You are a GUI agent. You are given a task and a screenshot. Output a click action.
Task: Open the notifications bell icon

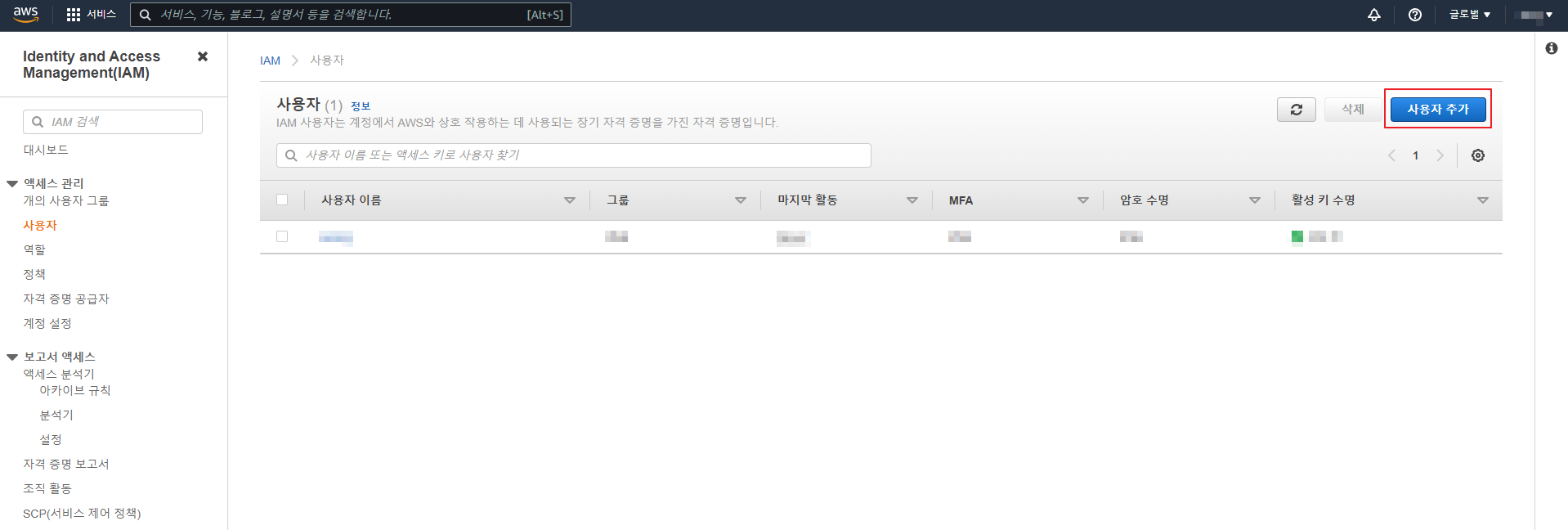[x=1374, y=15]
